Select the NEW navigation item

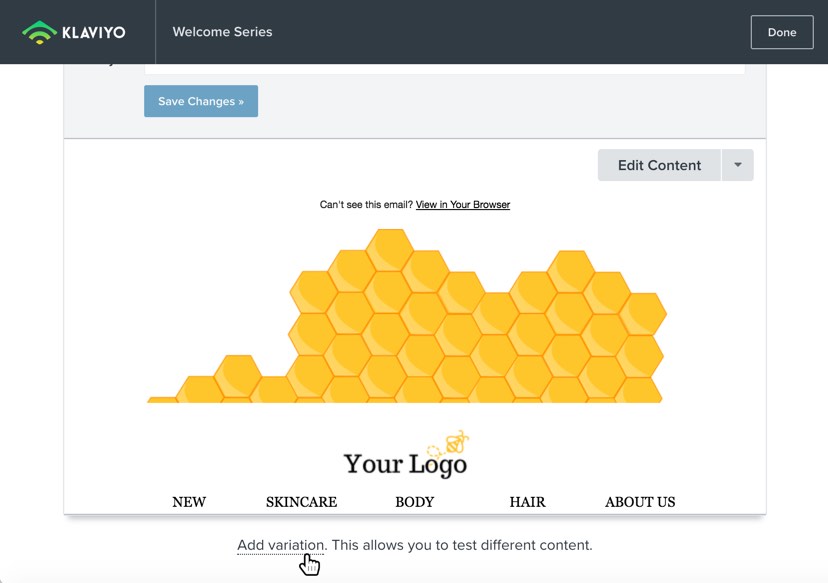[189, 502]
